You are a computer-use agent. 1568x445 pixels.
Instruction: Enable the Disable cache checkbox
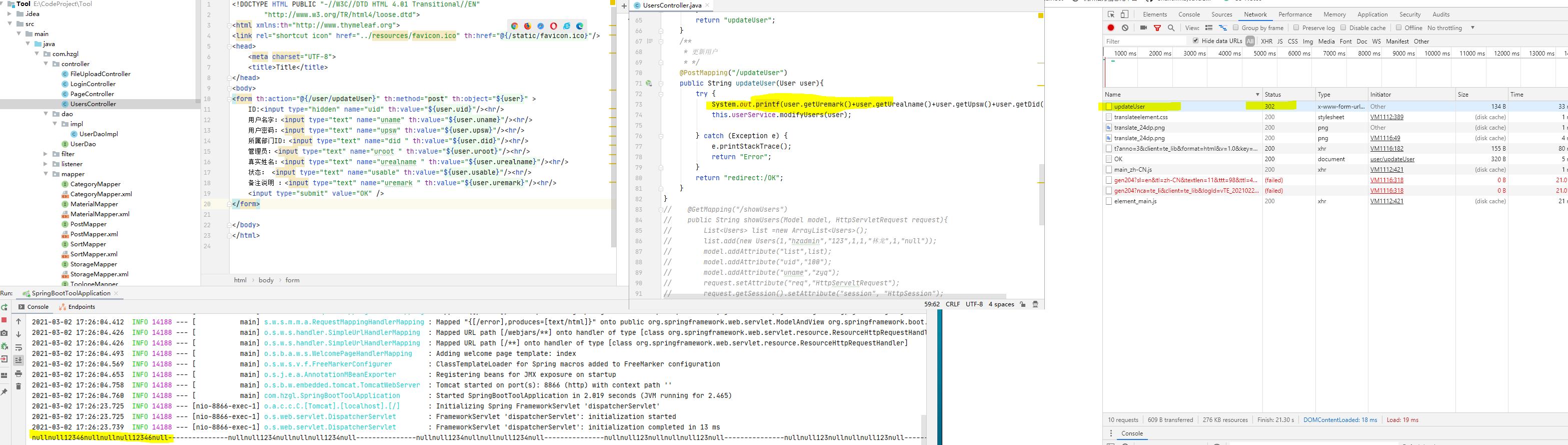coord(1343,28)
